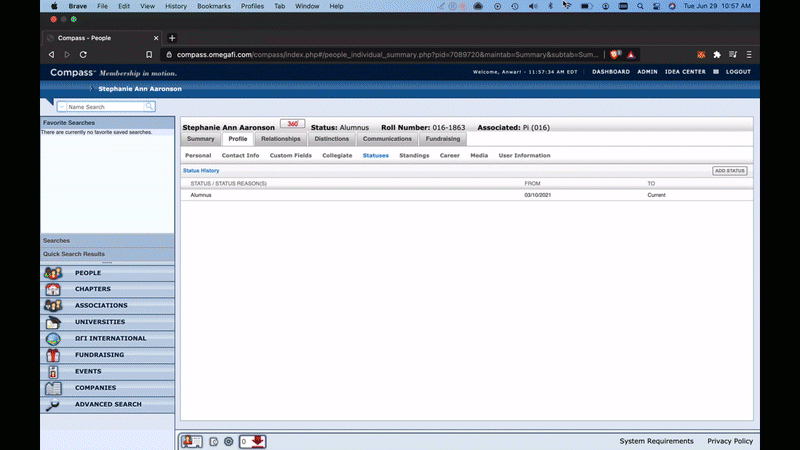Open the macOS History menu
The height and width of the screenshot is (450, 800).
pos(176,6)
